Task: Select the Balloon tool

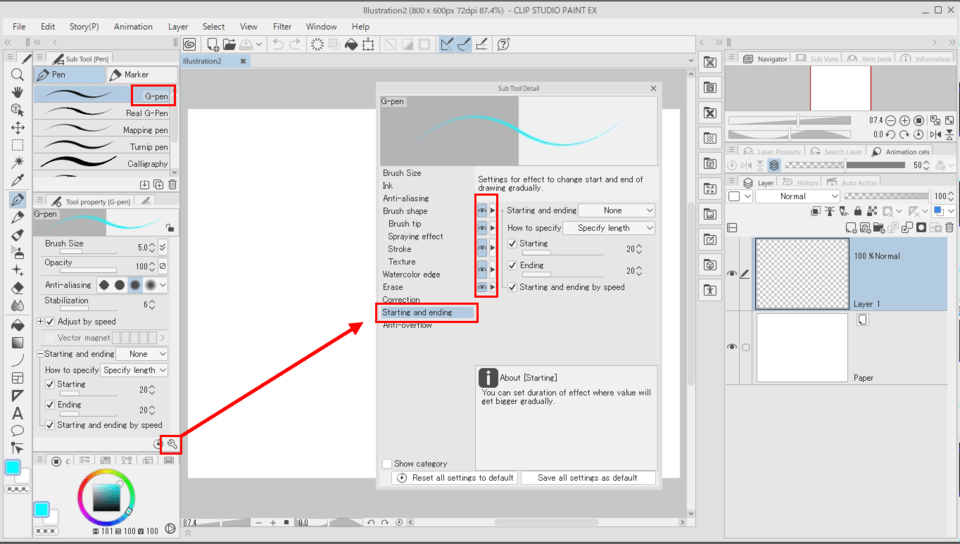Action: 17,431
